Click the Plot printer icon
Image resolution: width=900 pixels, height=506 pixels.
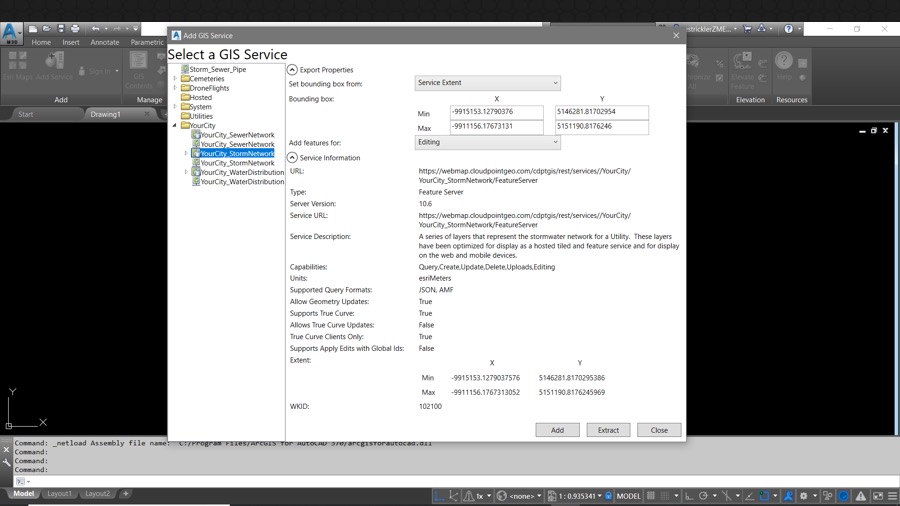75,29
